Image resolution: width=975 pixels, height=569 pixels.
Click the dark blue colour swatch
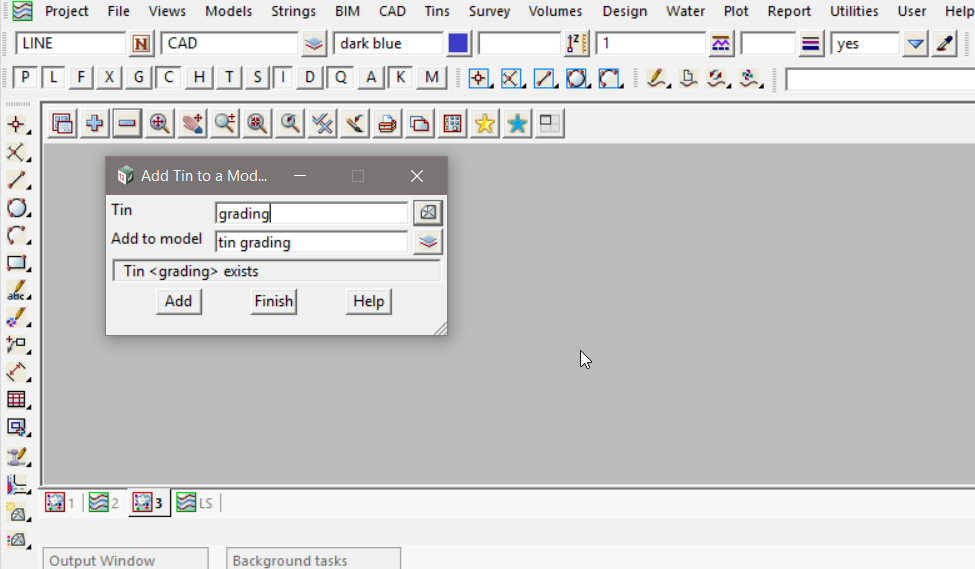[x=458, y=44]
